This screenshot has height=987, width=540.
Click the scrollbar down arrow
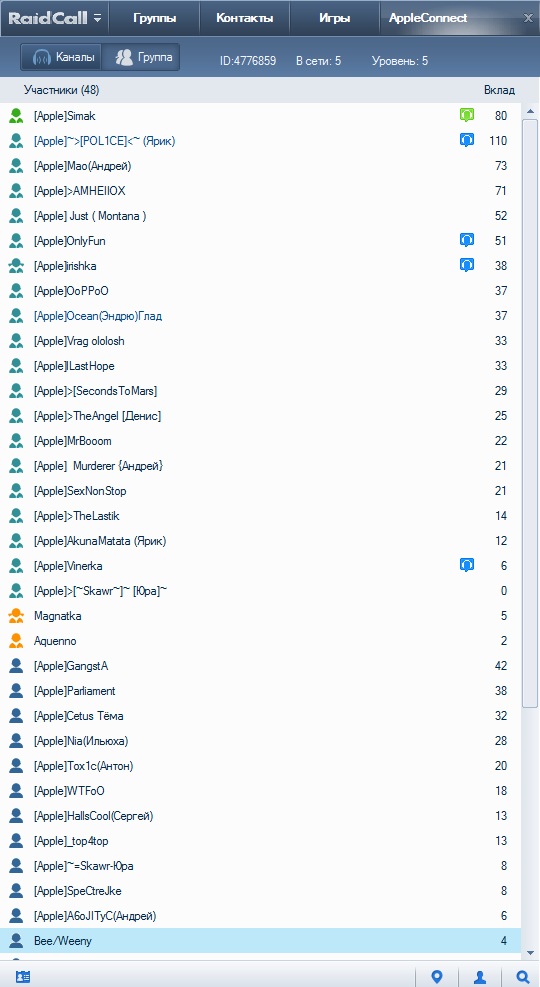pyautogui.click(x=530, y=952)
